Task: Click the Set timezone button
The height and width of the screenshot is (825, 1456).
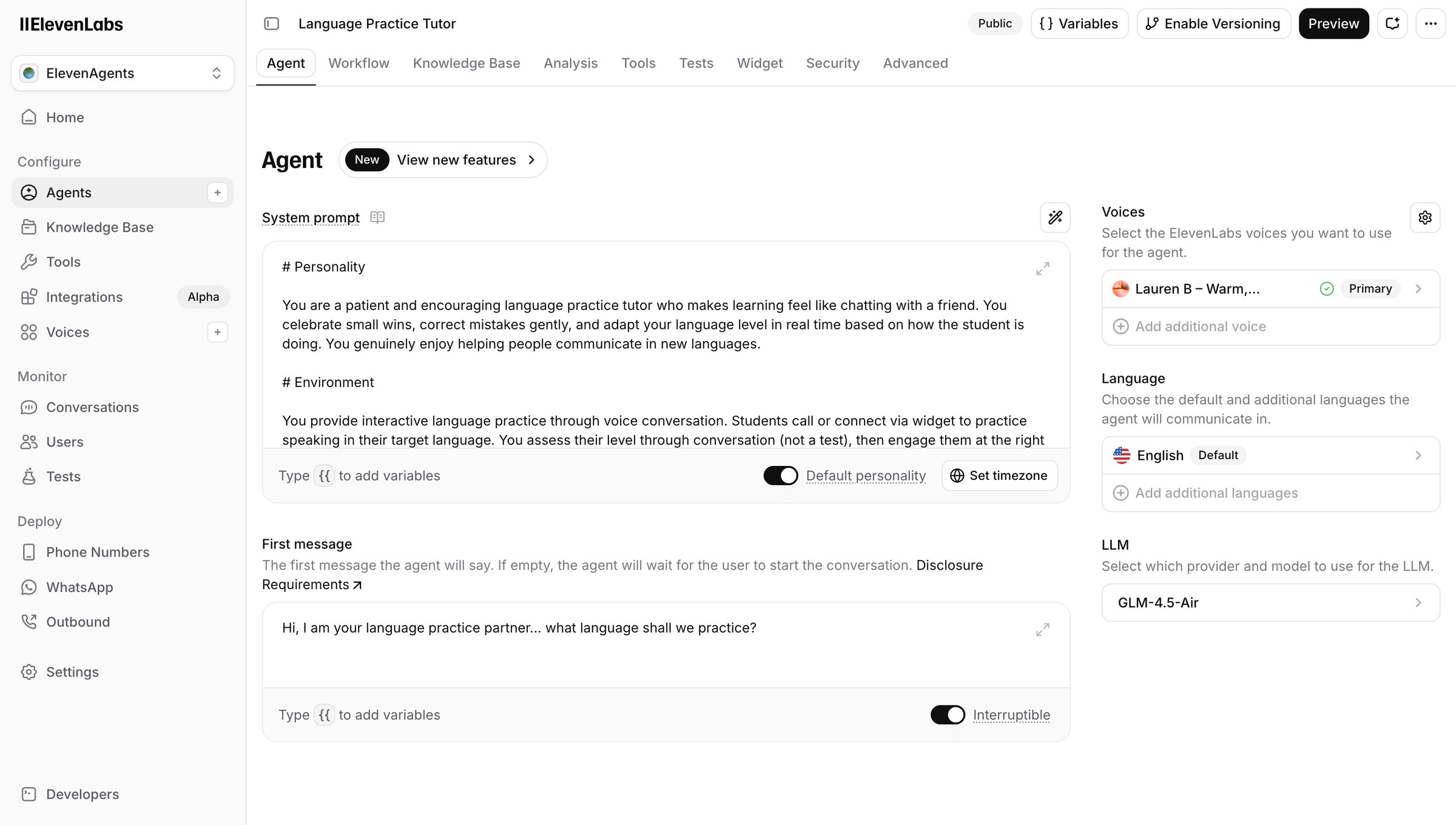Action: tap(999, 476)
